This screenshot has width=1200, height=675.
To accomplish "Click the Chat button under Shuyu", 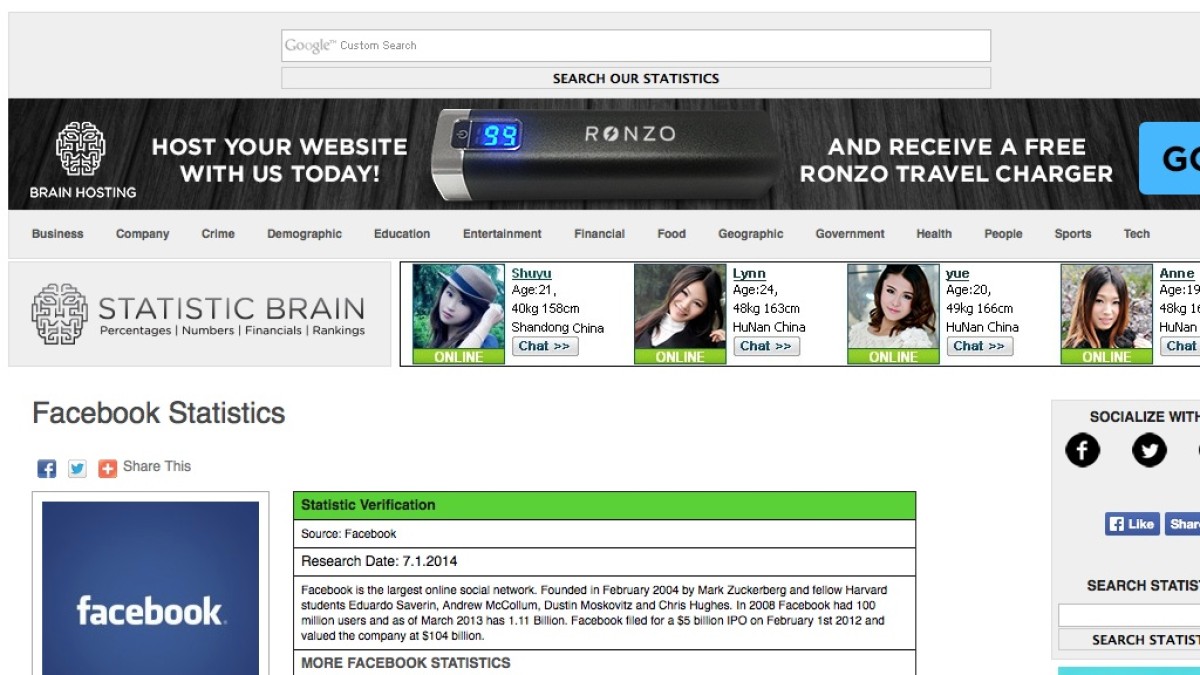I will click(545, 346).
